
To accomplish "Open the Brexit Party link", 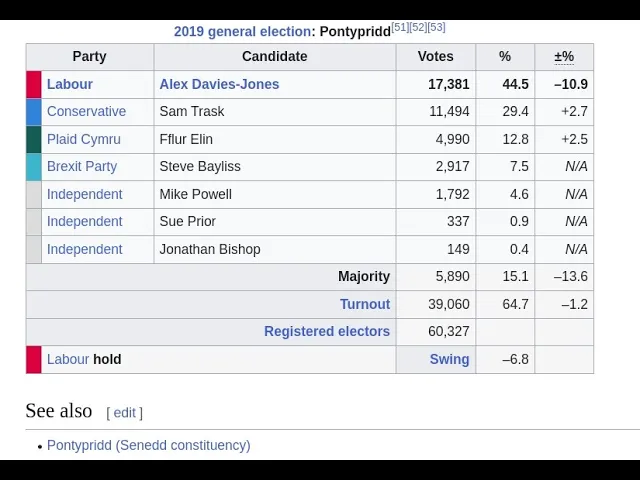I will click(x=82, y=167).
